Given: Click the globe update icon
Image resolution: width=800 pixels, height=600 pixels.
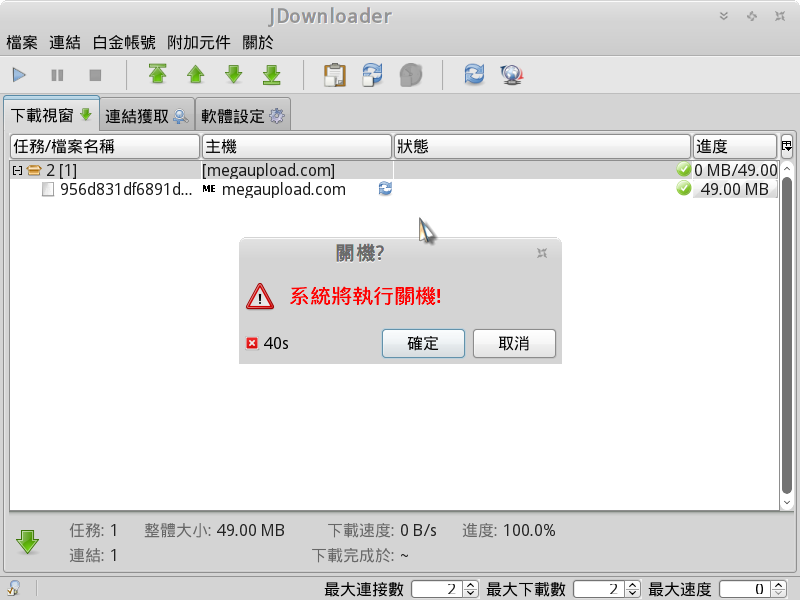Looking at the screenshot, I should point(512,74).
